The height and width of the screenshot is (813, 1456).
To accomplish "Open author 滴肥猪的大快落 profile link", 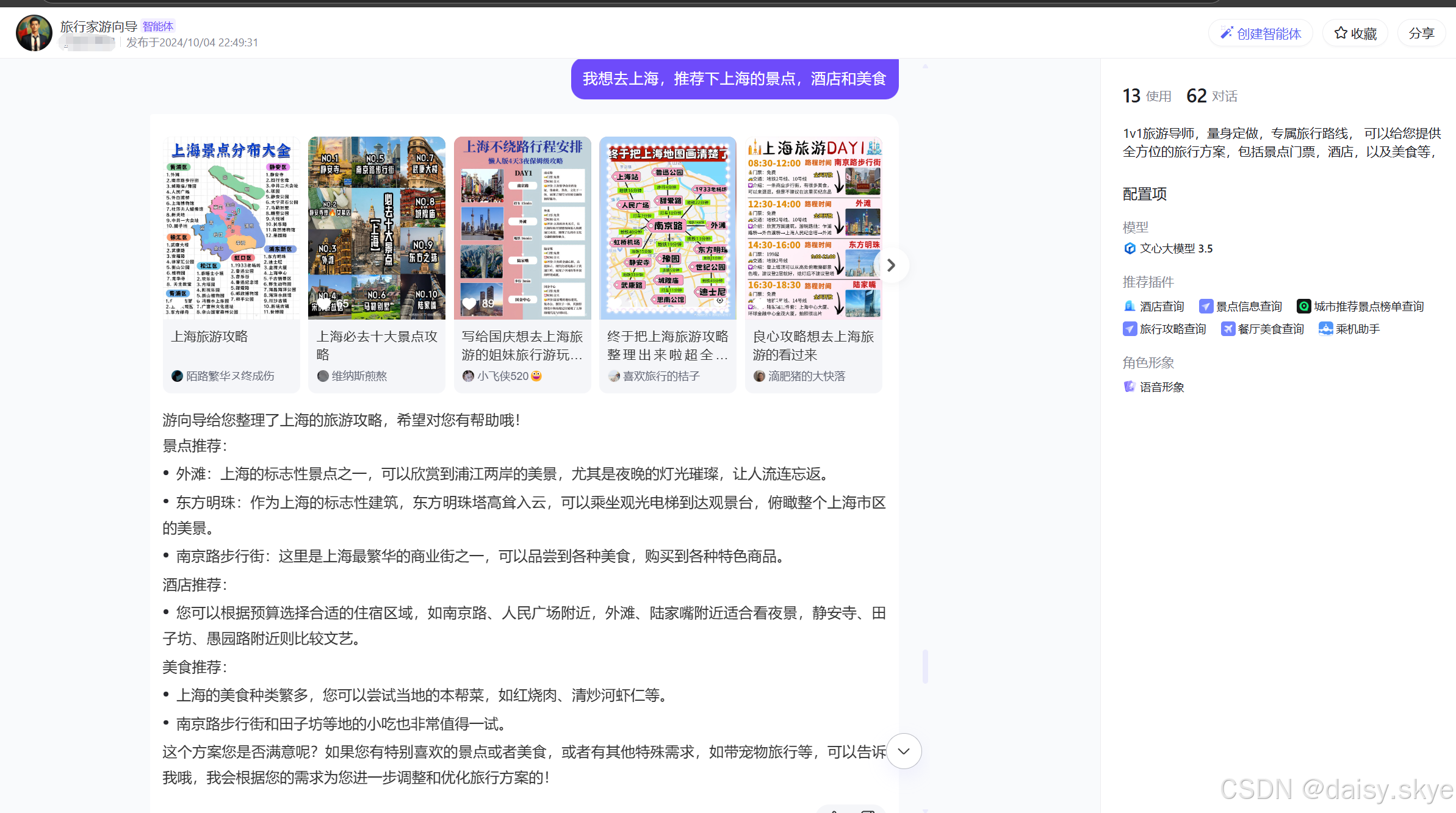I will 806,376.
